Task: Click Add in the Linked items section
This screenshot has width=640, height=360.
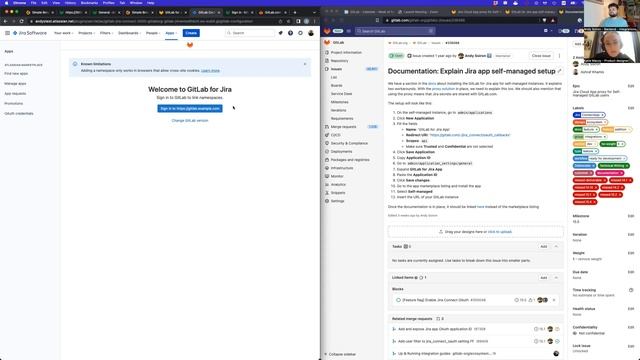Action: 543,278
